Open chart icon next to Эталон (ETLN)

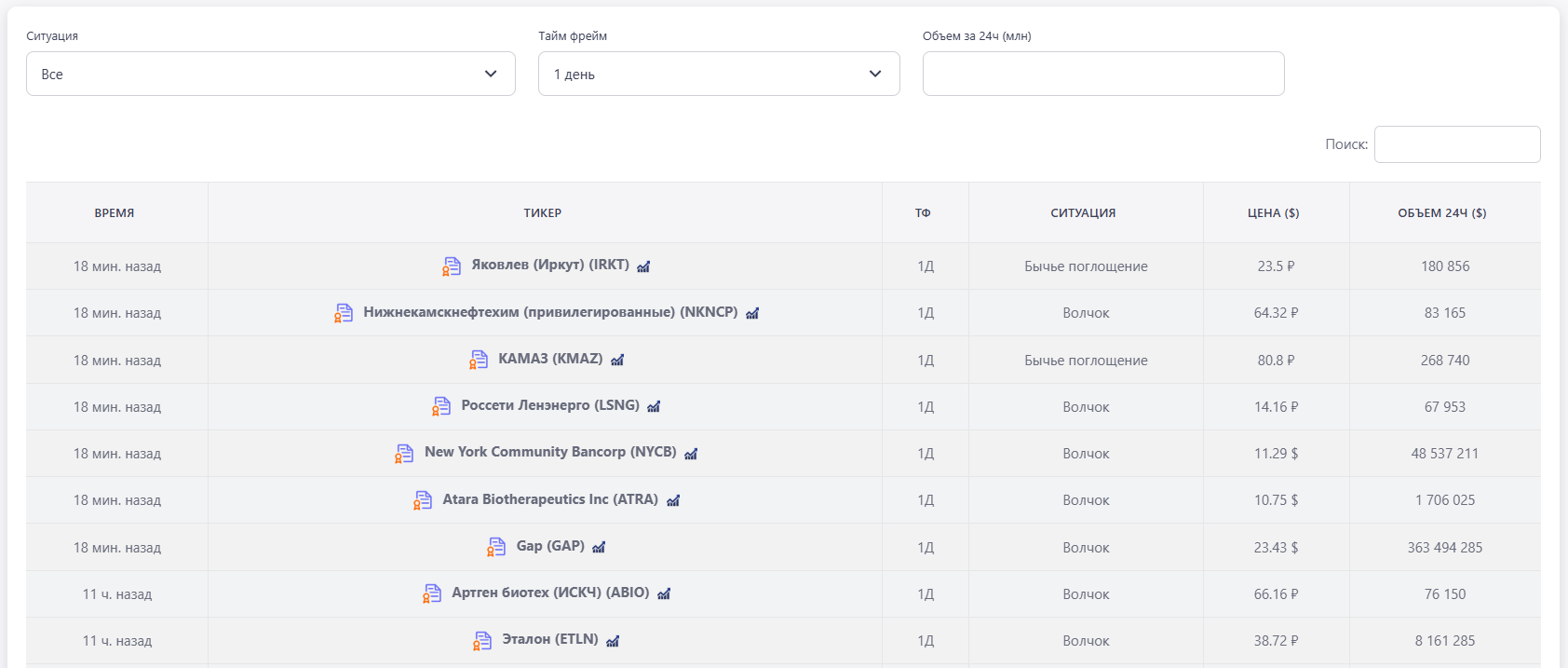(613, 641)
